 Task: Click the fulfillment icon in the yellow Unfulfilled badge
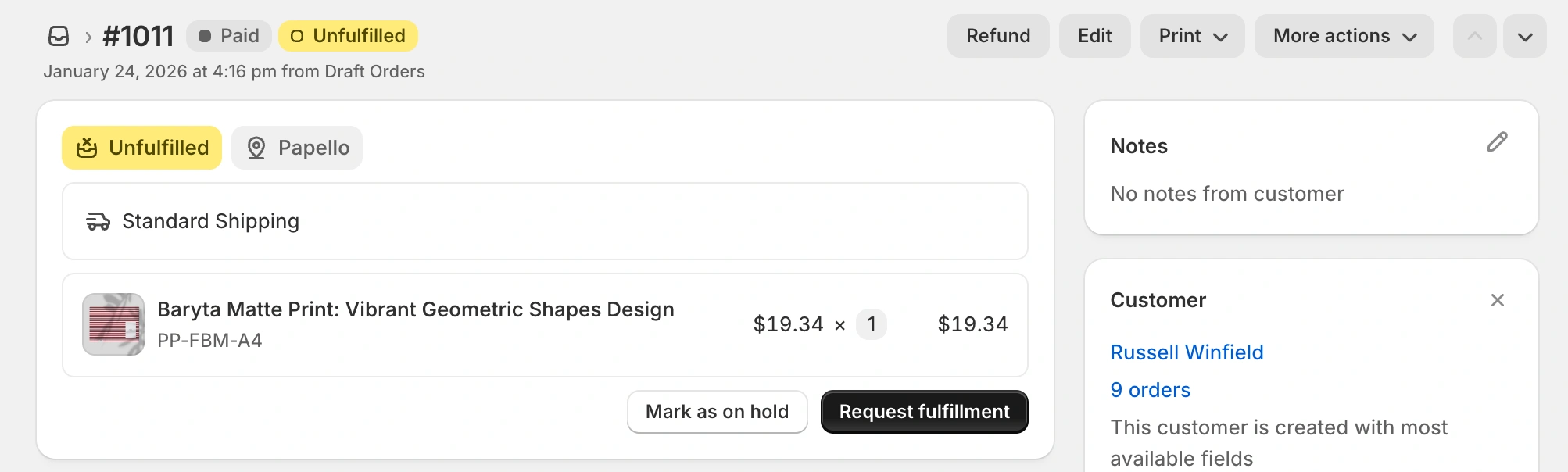pos(88,147)
